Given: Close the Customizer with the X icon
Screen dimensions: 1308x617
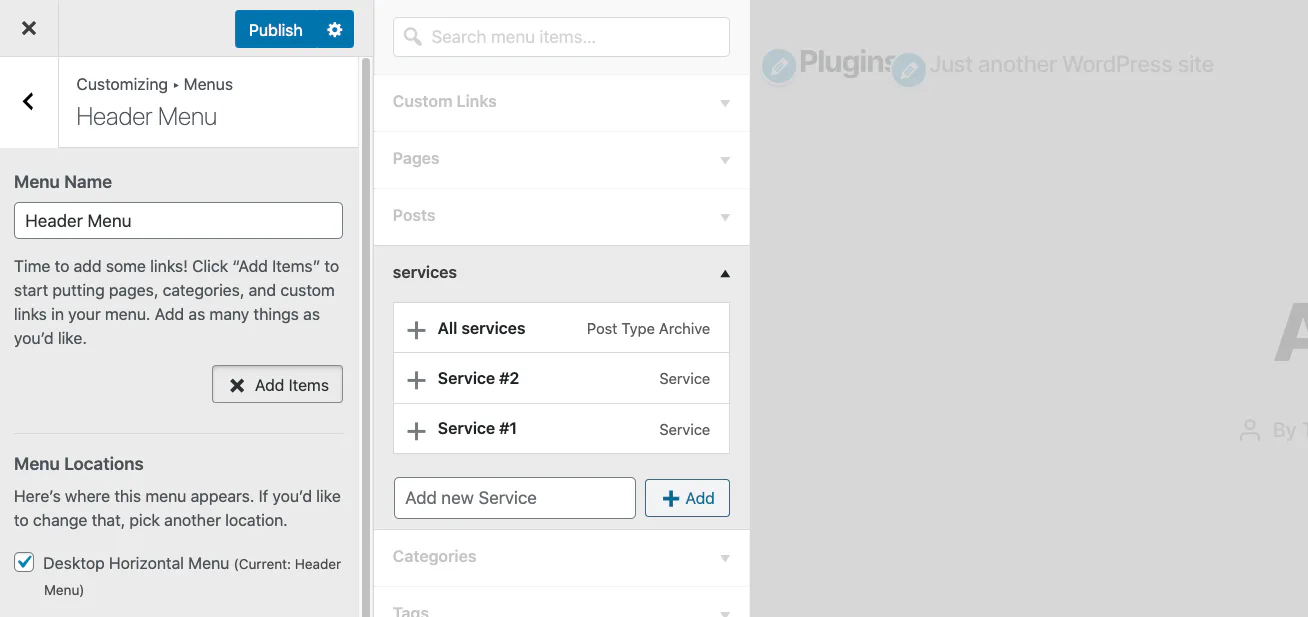Looking at the screenshot, I should coord(29,28).
